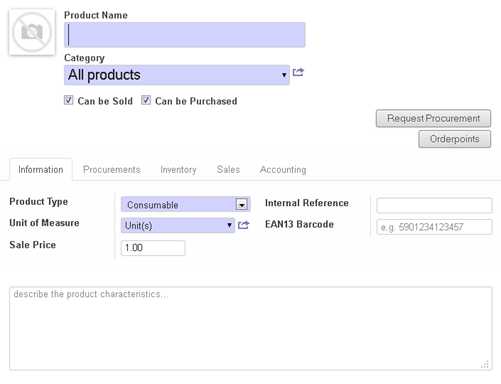501x384 pixels.
Task: Click the Orderpoints button
Action: point(455,139)
